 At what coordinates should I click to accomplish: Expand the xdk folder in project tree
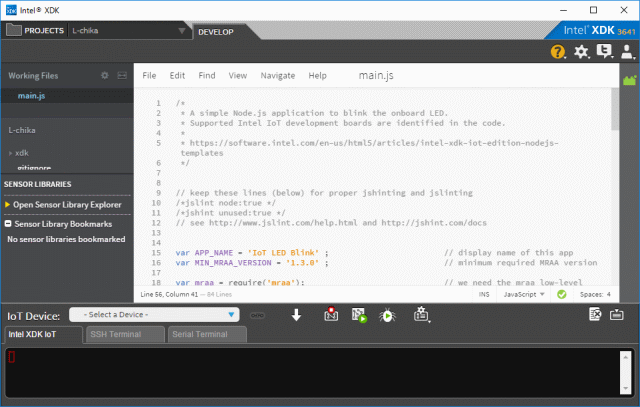point(10,153)
